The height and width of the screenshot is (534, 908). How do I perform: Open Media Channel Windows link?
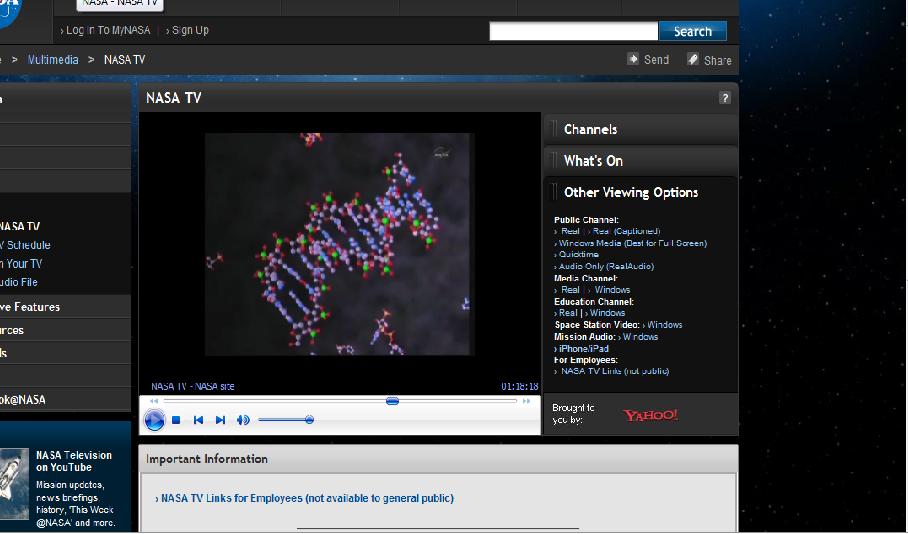coord(612,290)
